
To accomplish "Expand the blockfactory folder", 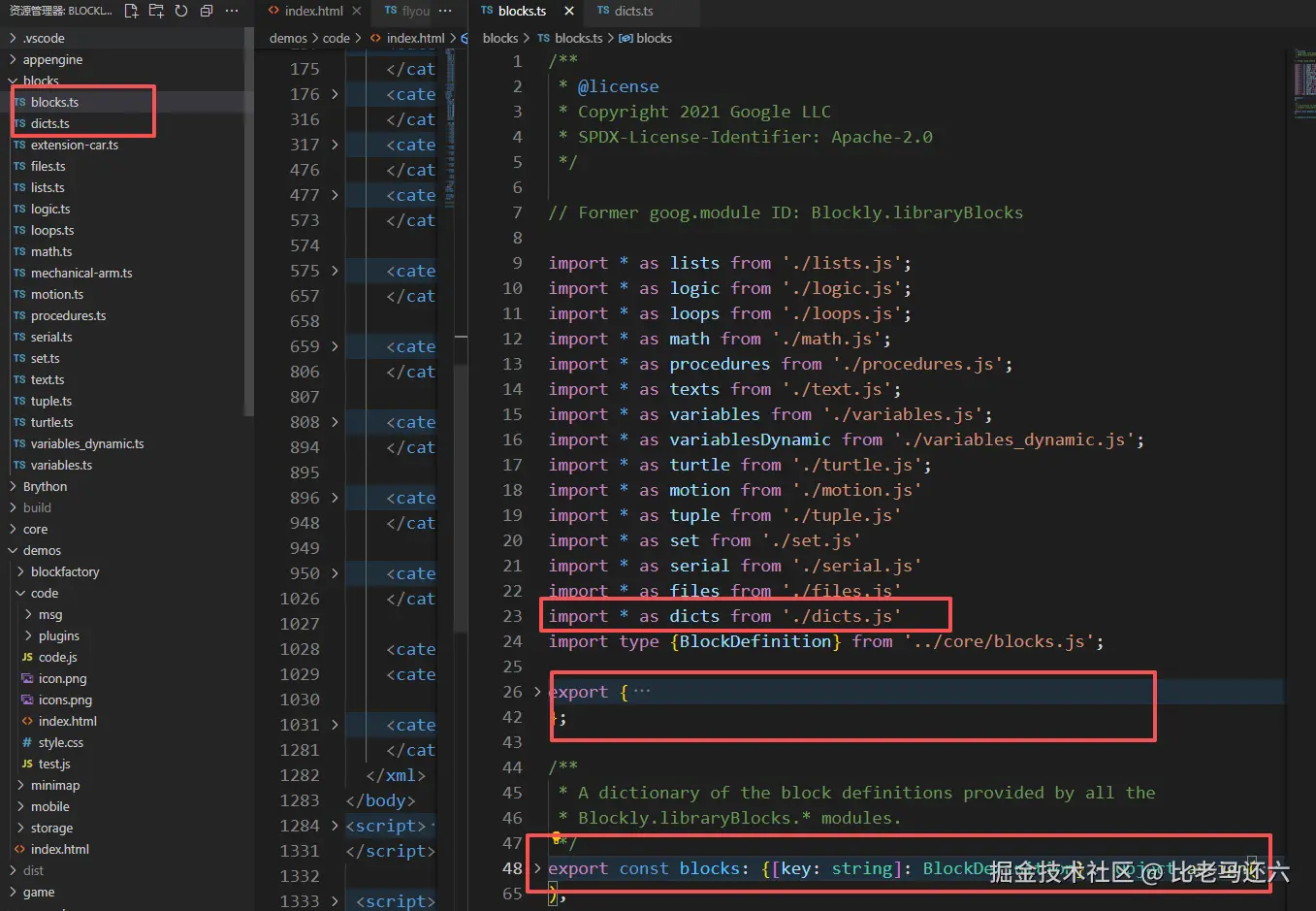I will (x=65, y=571).
